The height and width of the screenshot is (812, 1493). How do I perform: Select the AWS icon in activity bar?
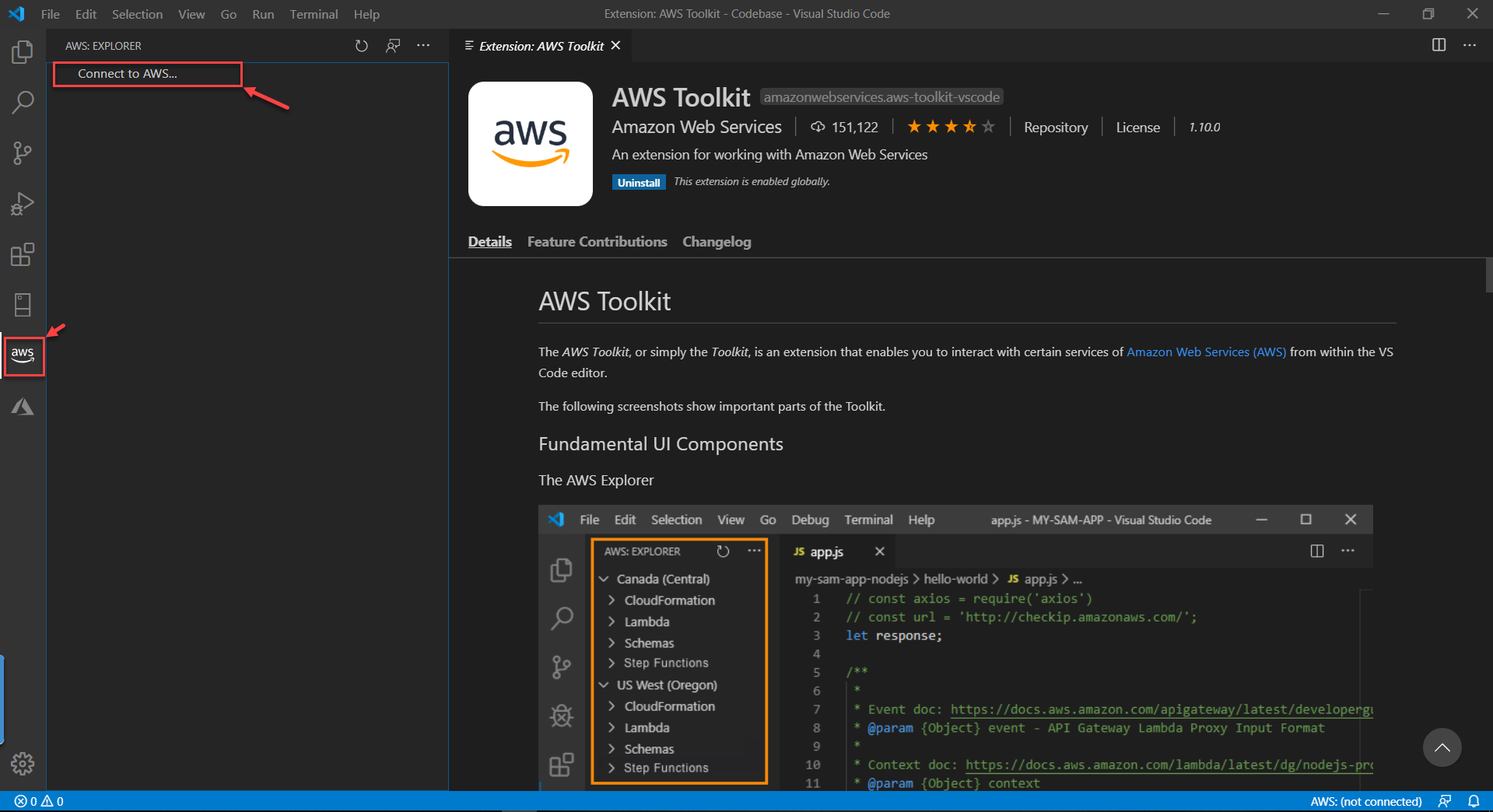(x=23, y=355)
